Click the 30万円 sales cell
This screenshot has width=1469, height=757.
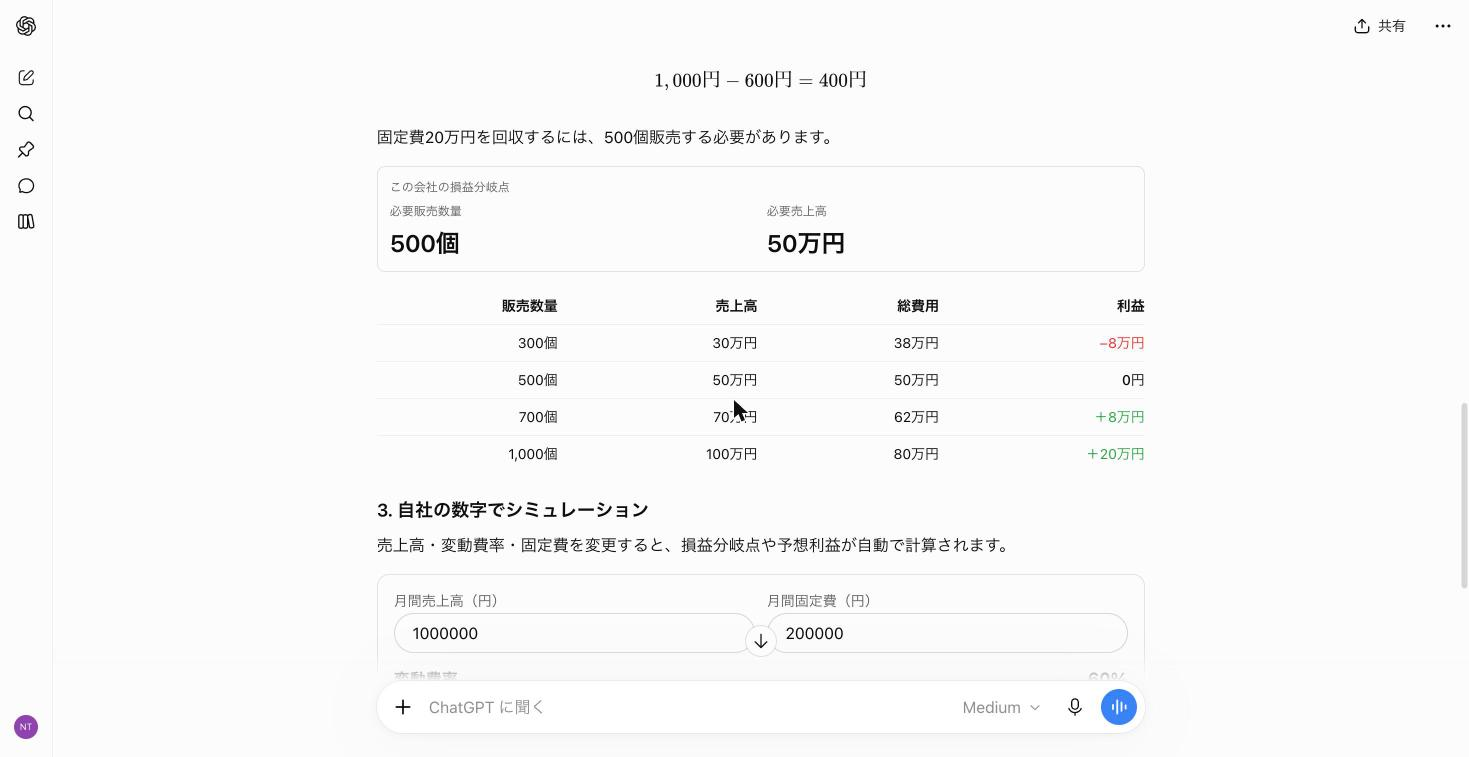[734, 343]
